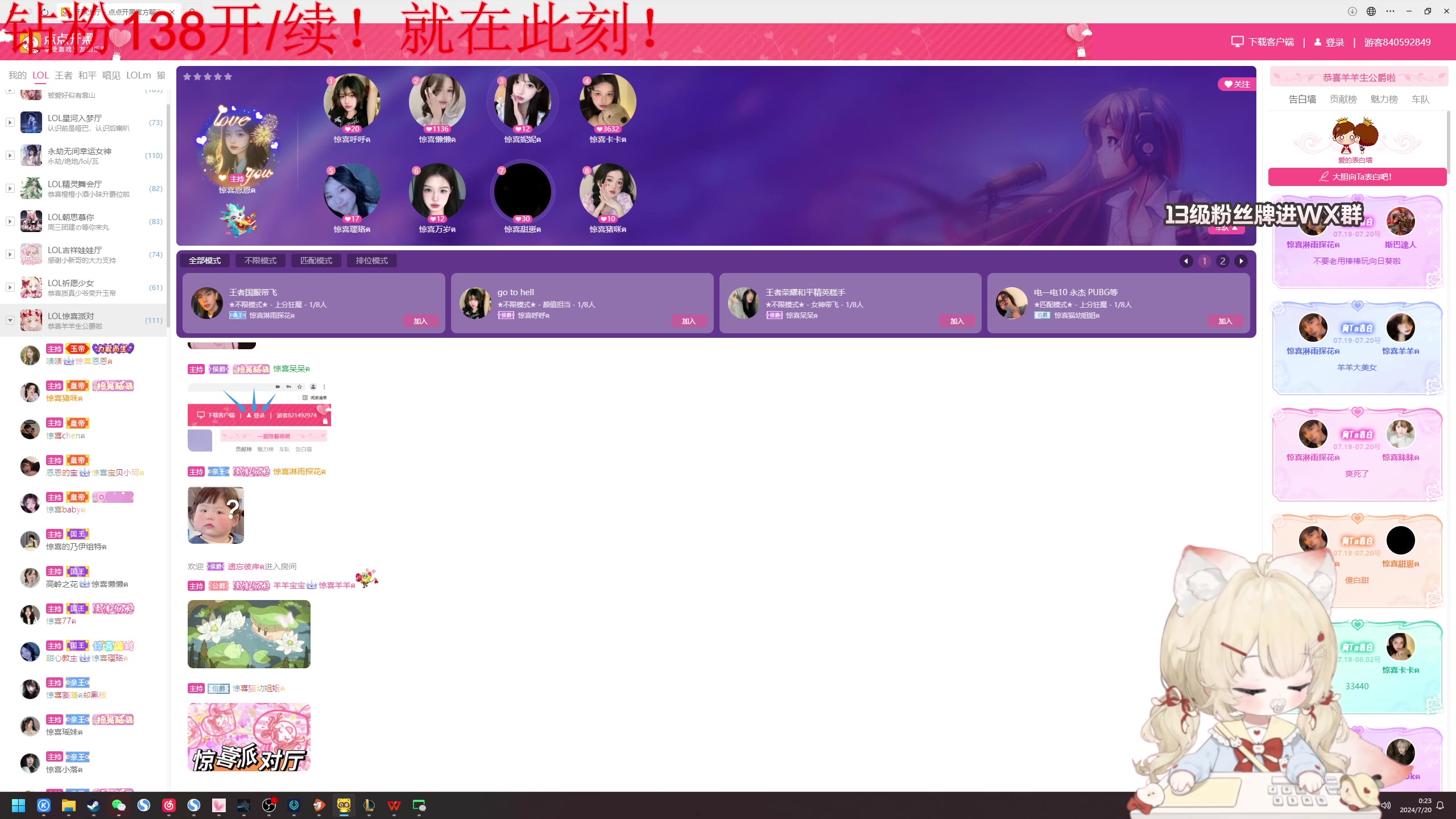
Task: Go to previous team list page arrow
Action: click(1186, 261)
